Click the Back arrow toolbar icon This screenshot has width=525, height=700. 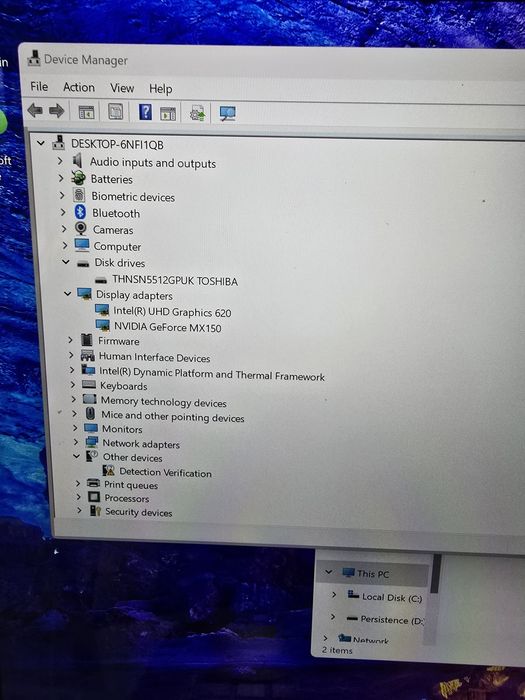click(x=35, y=110)
